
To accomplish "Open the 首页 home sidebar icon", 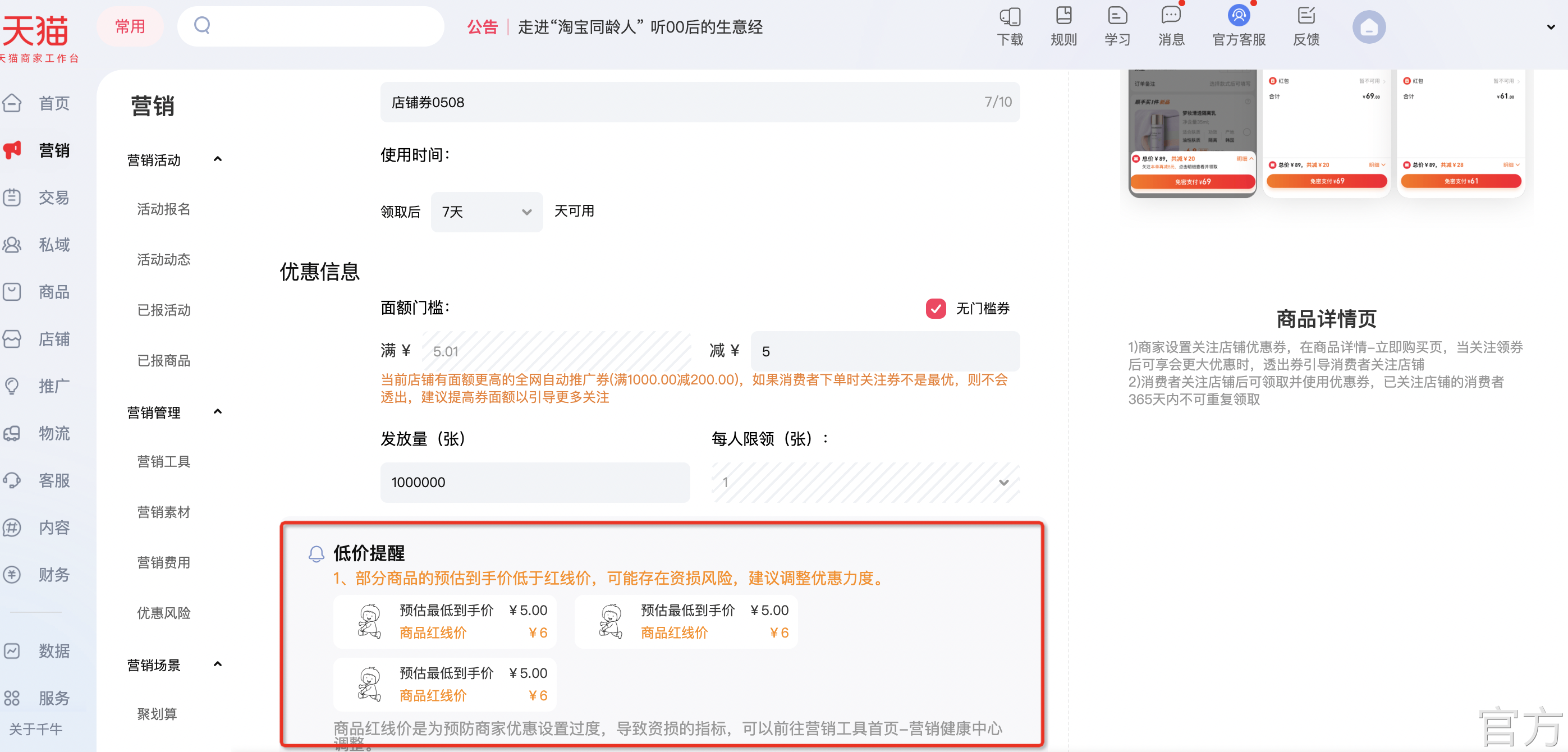I will point(12,103).
